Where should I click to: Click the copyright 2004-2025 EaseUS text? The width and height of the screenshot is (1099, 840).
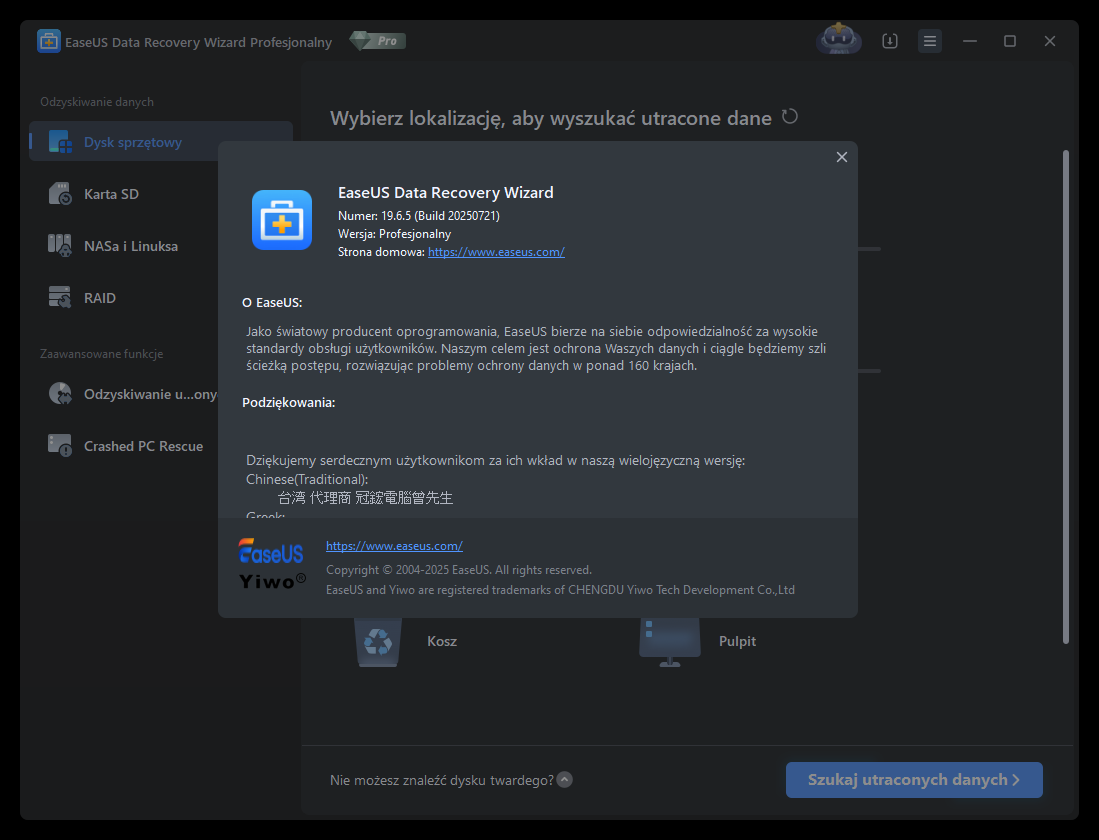pyautogui.click(x=459, y=569)
